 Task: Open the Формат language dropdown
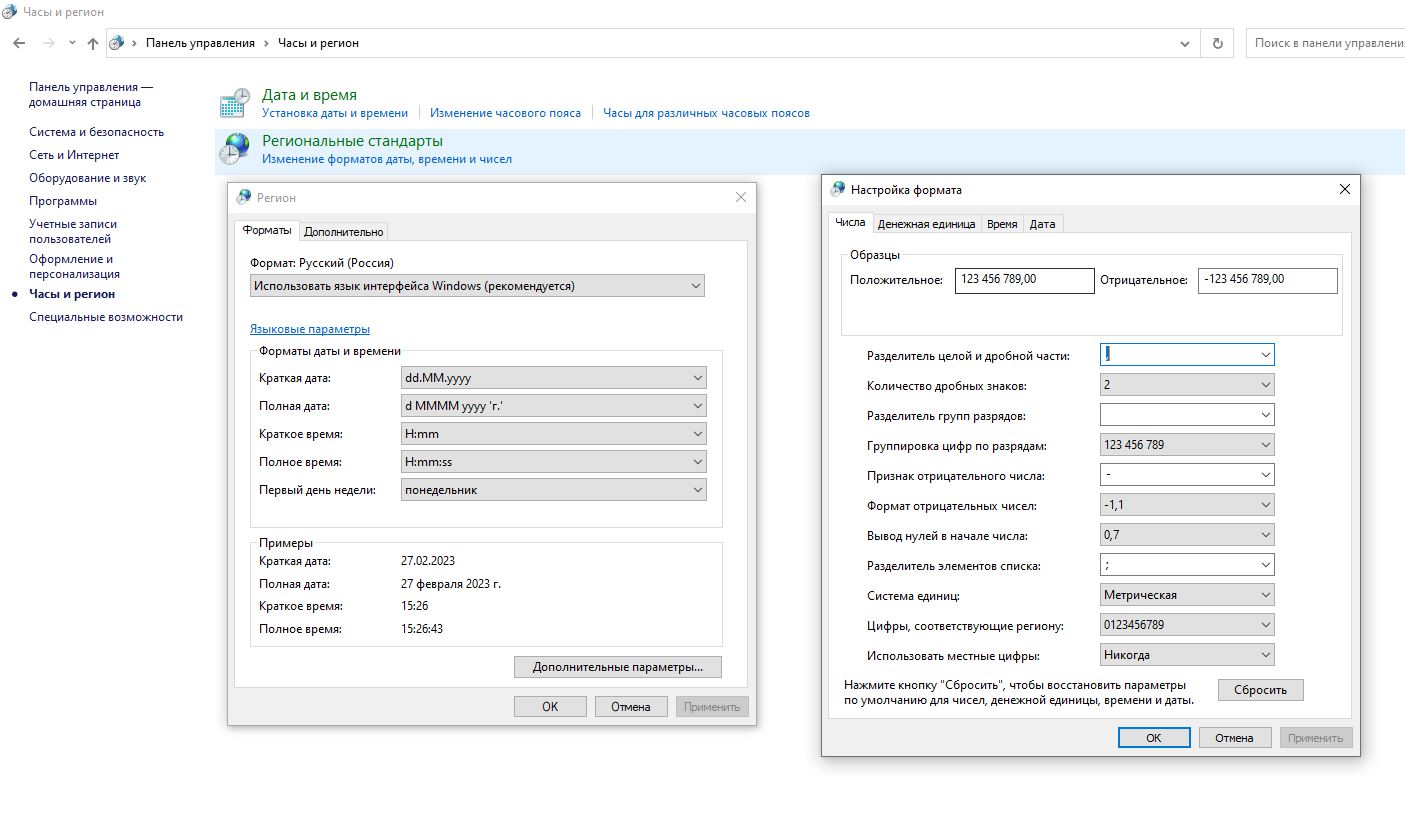477,286
